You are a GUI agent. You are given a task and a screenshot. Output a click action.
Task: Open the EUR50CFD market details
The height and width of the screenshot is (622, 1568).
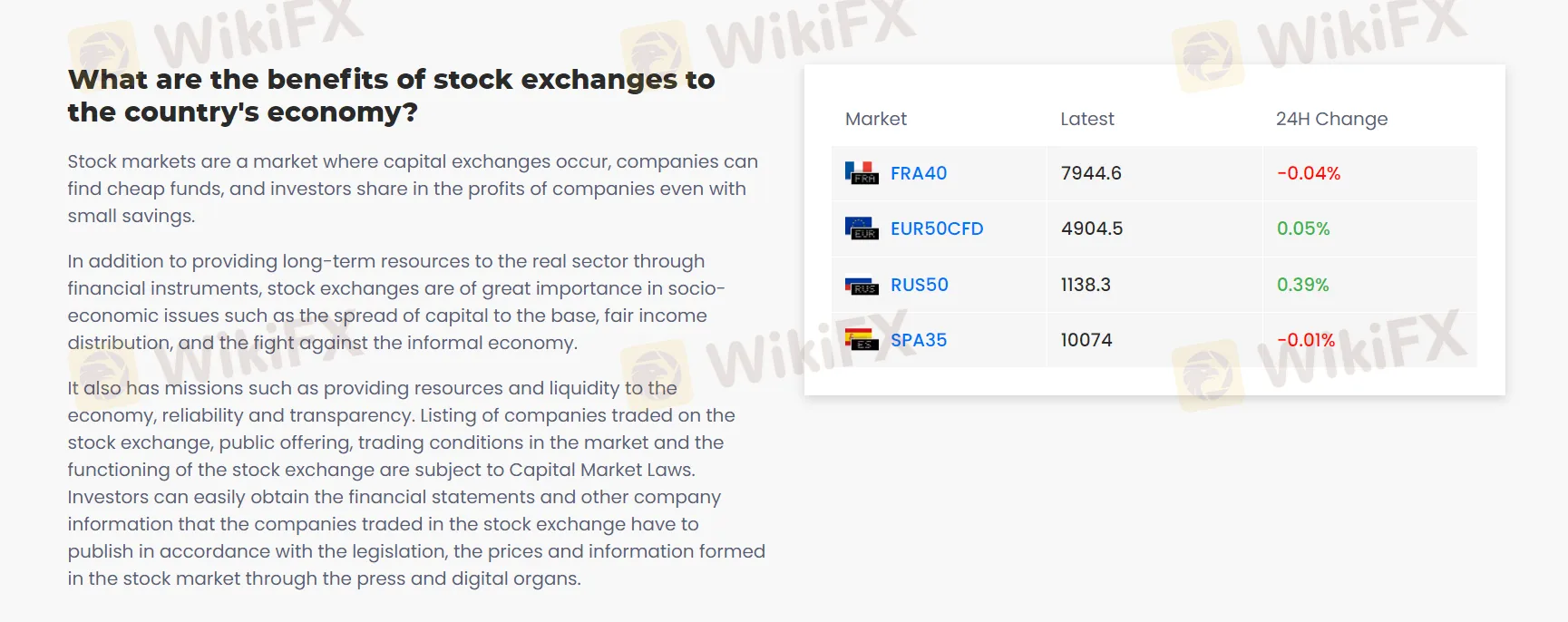[938, 228]
